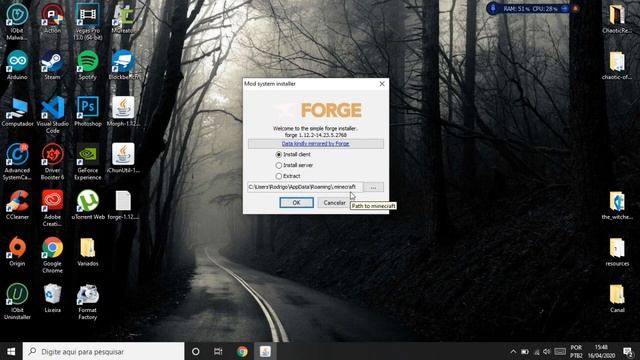Launch Google Chrome desktop icon
The height and width of the screenshot is (360, 640).
52,255
